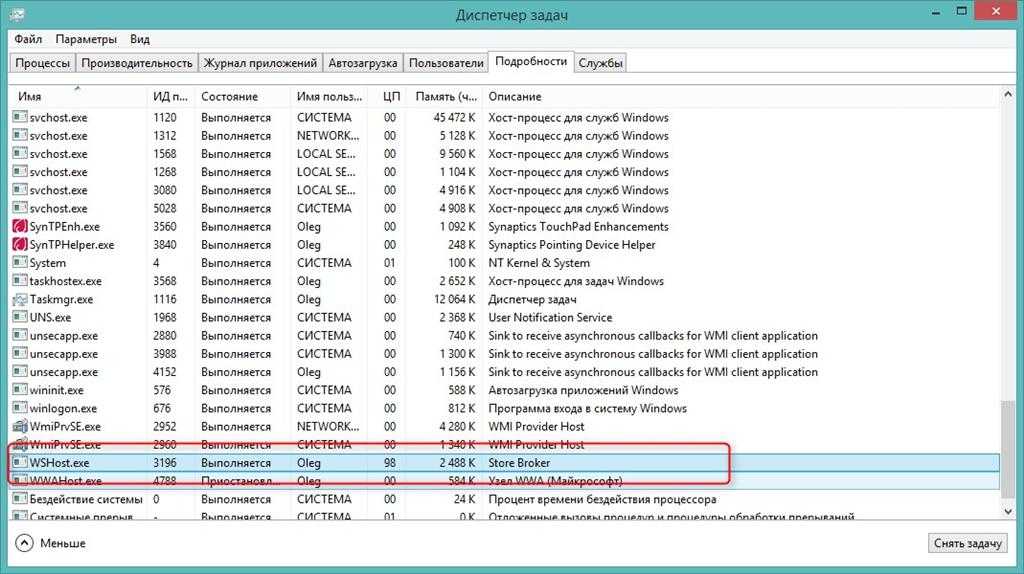
Task: Click the Store Broker description
Action: click(x=519, y=462)
